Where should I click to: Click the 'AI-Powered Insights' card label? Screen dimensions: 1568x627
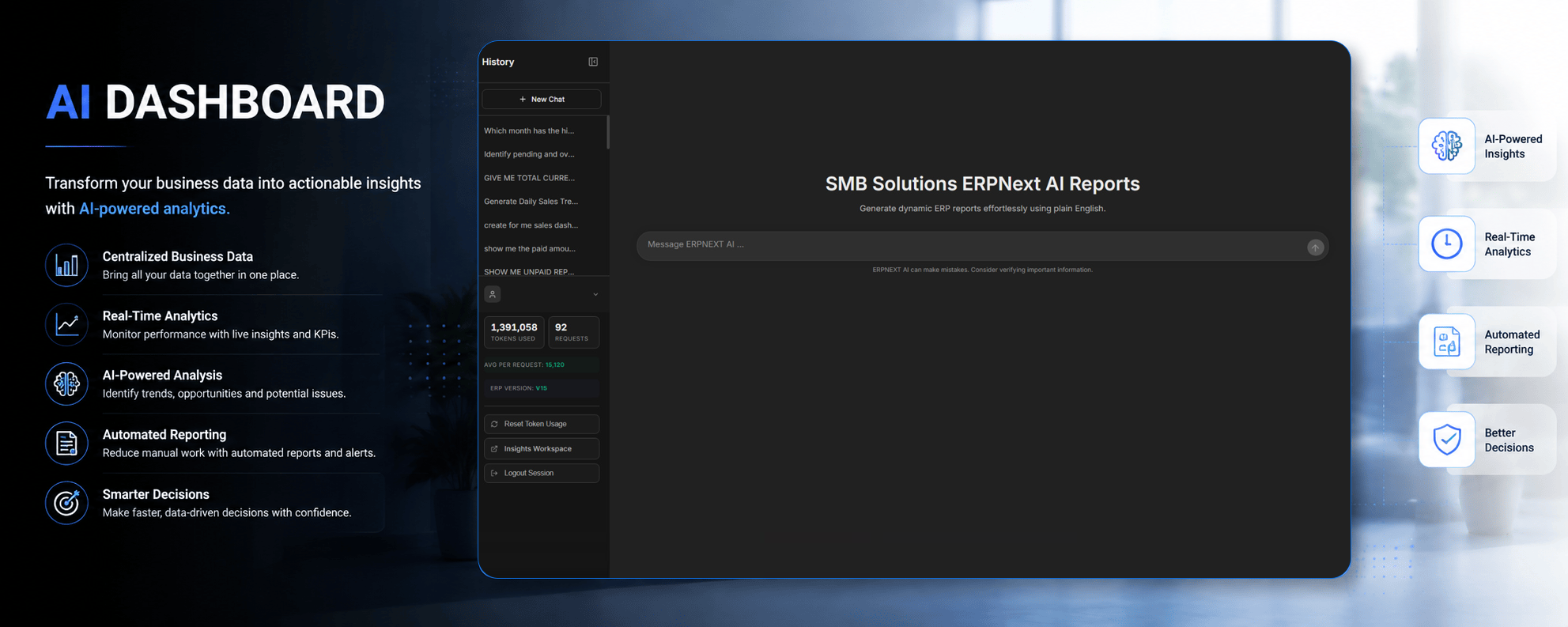(x=1513, y=146)
